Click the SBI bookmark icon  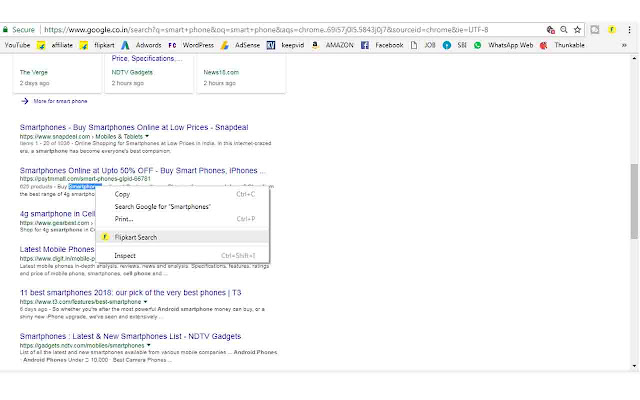coord(447,45)
